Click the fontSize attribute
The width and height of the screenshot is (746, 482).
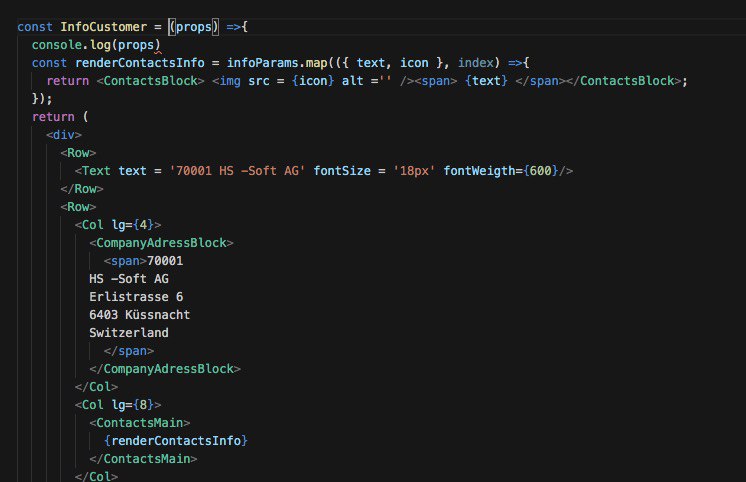click(x=342, y=171)
